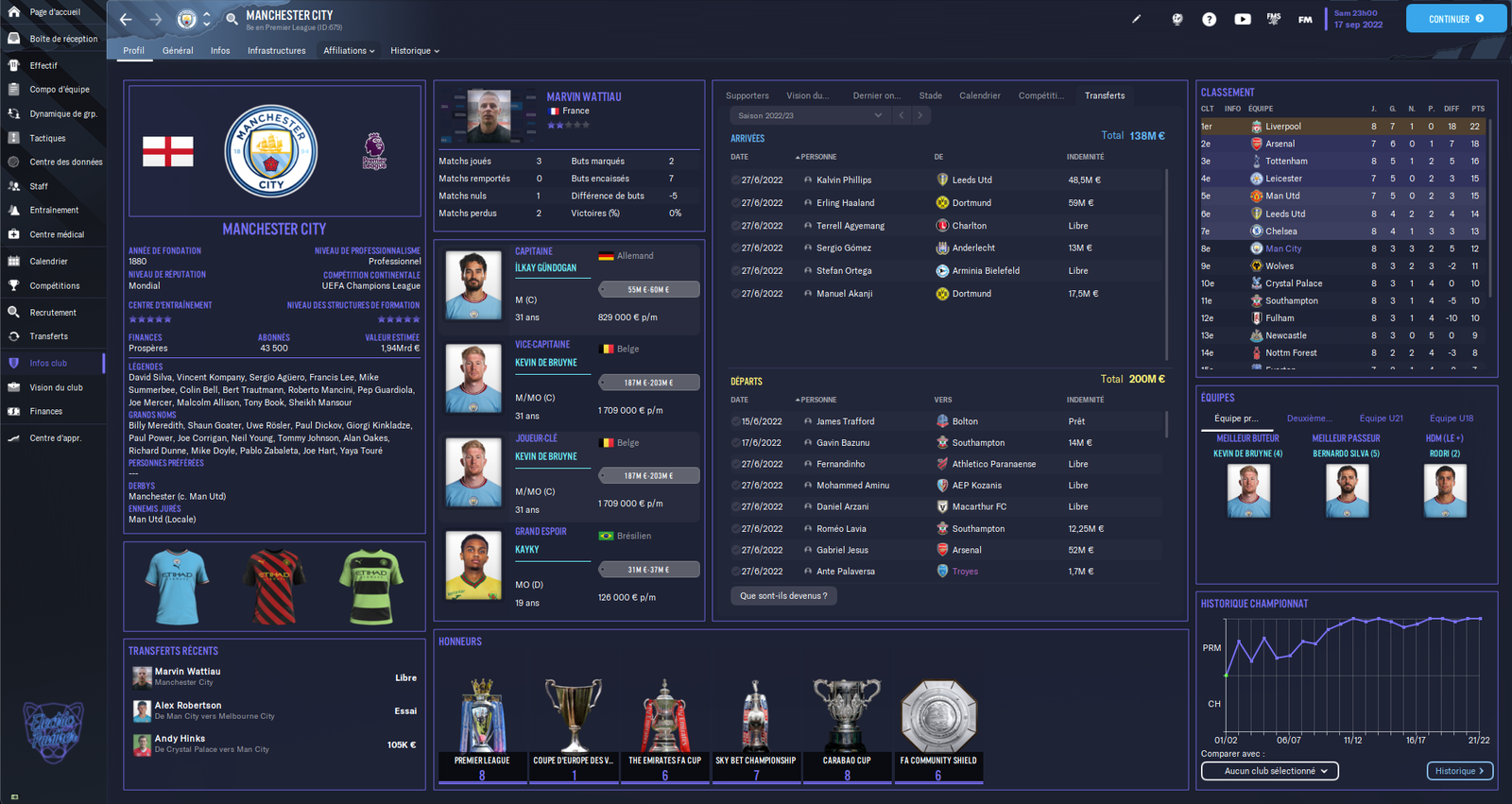Viewport: 1512px width, 804px height.
Task: Toggle the checkmark beside Erling Haaland transfer
Action: point(735,203)
